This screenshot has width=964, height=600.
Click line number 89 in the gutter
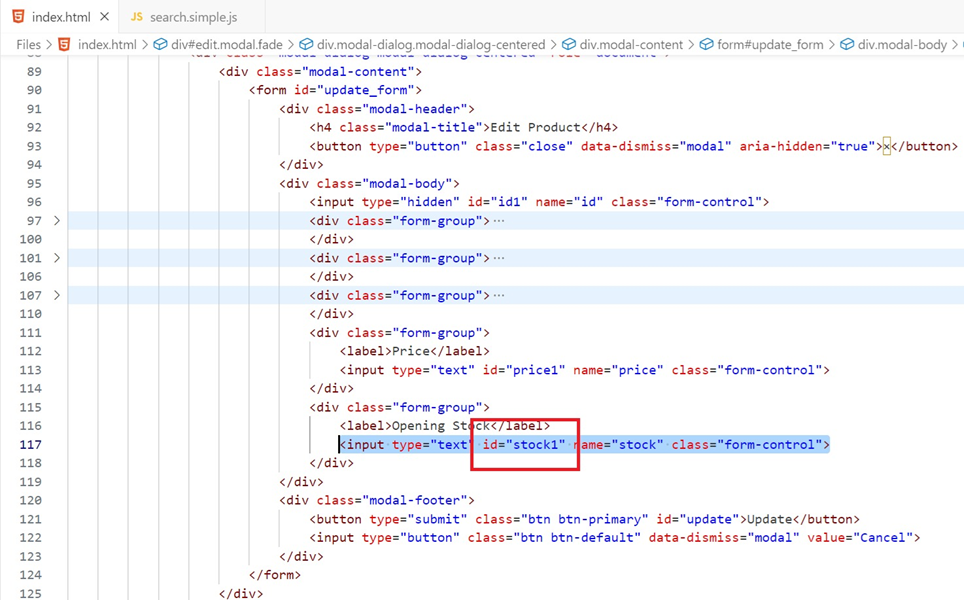coord(34,71)
